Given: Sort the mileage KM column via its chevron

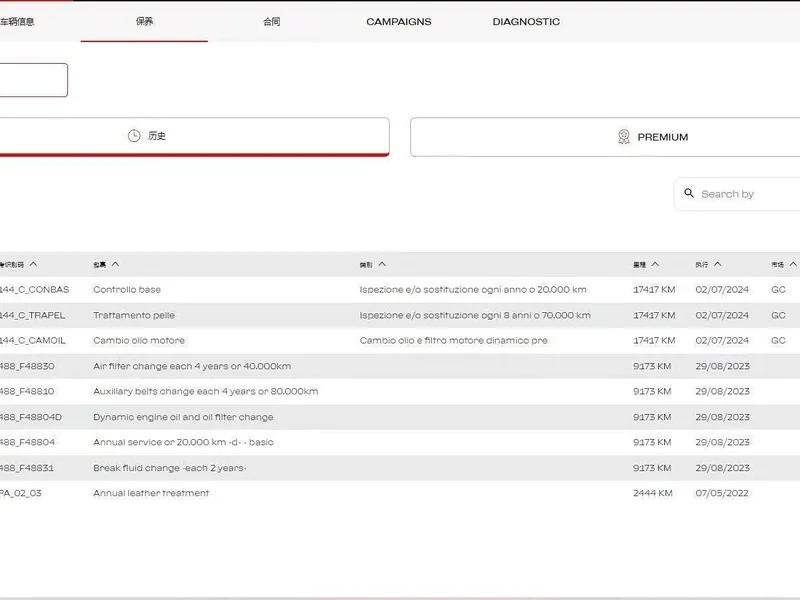Looking at the screenshot, I should pyautogui.click(x=656, y=264).
